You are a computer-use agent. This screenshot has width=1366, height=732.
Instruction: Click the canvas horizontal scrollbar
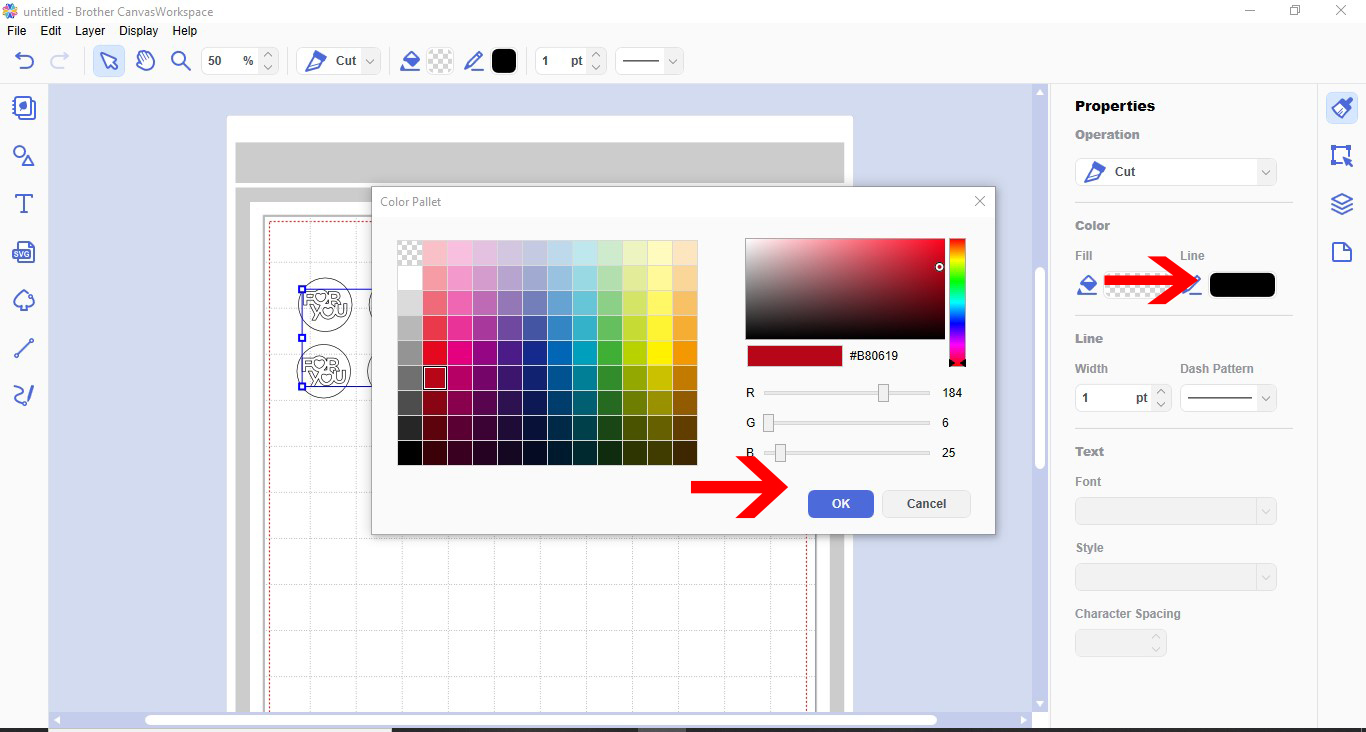[x=541, y=720]
